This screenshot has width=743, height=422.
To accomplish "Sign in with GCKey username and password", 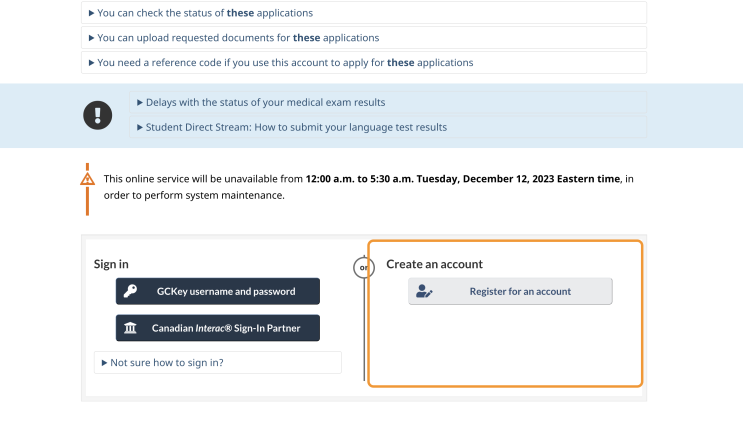I will tap(217, 291).
